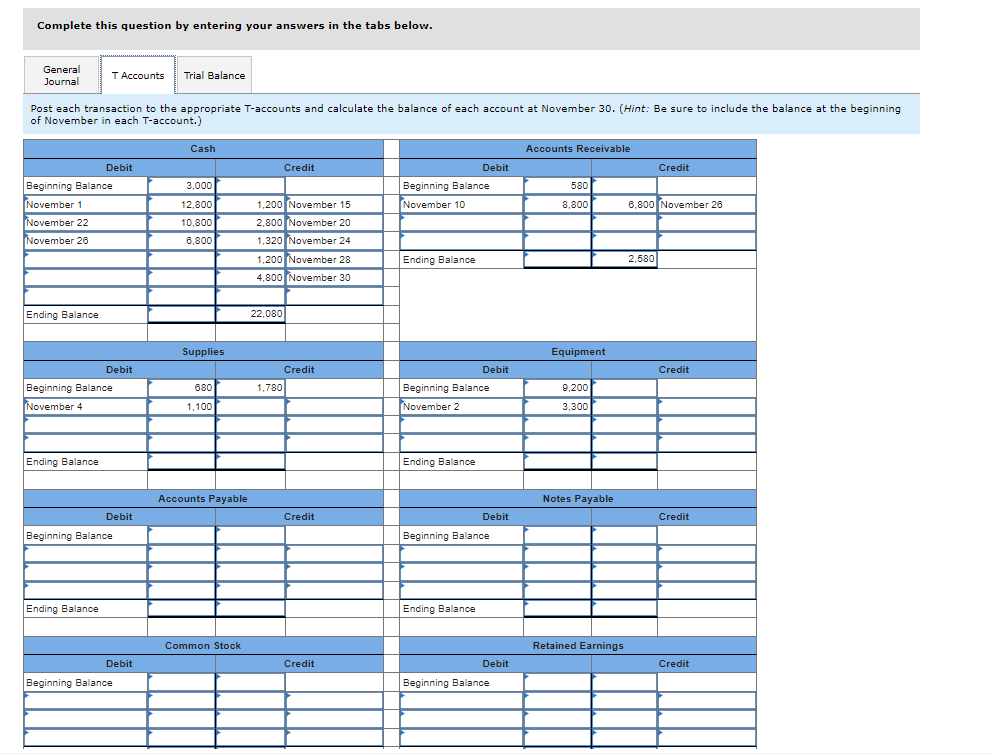Open Equipment date dropdown showing November 2
This screenshot has width=991, height=755.
point(461,407)
